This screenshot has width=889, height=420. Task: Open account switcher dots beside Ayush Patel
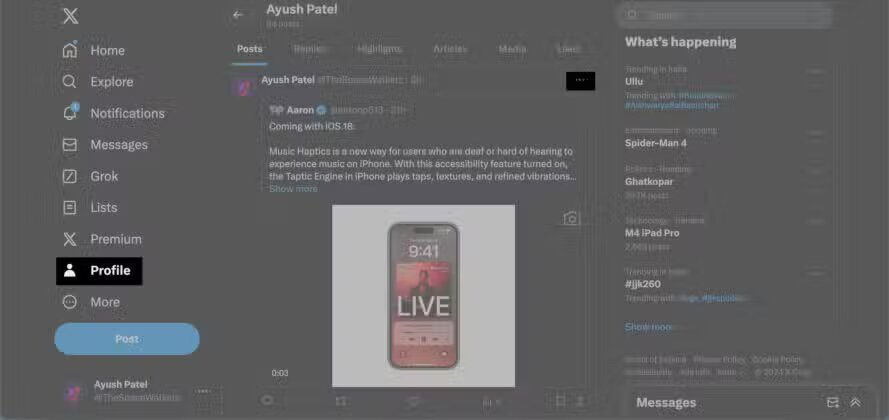pyautogui.click(x=203, y=391)
